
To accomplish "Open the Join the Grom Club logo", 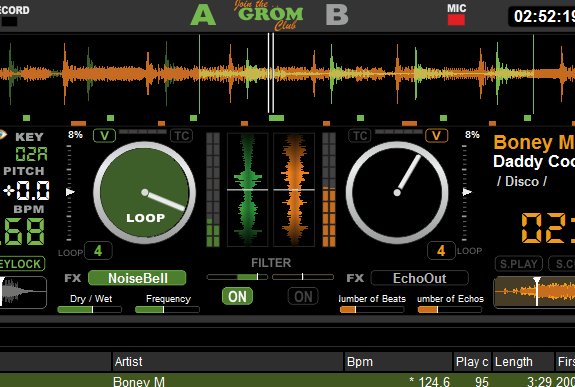I will click(x=269, y=15).
